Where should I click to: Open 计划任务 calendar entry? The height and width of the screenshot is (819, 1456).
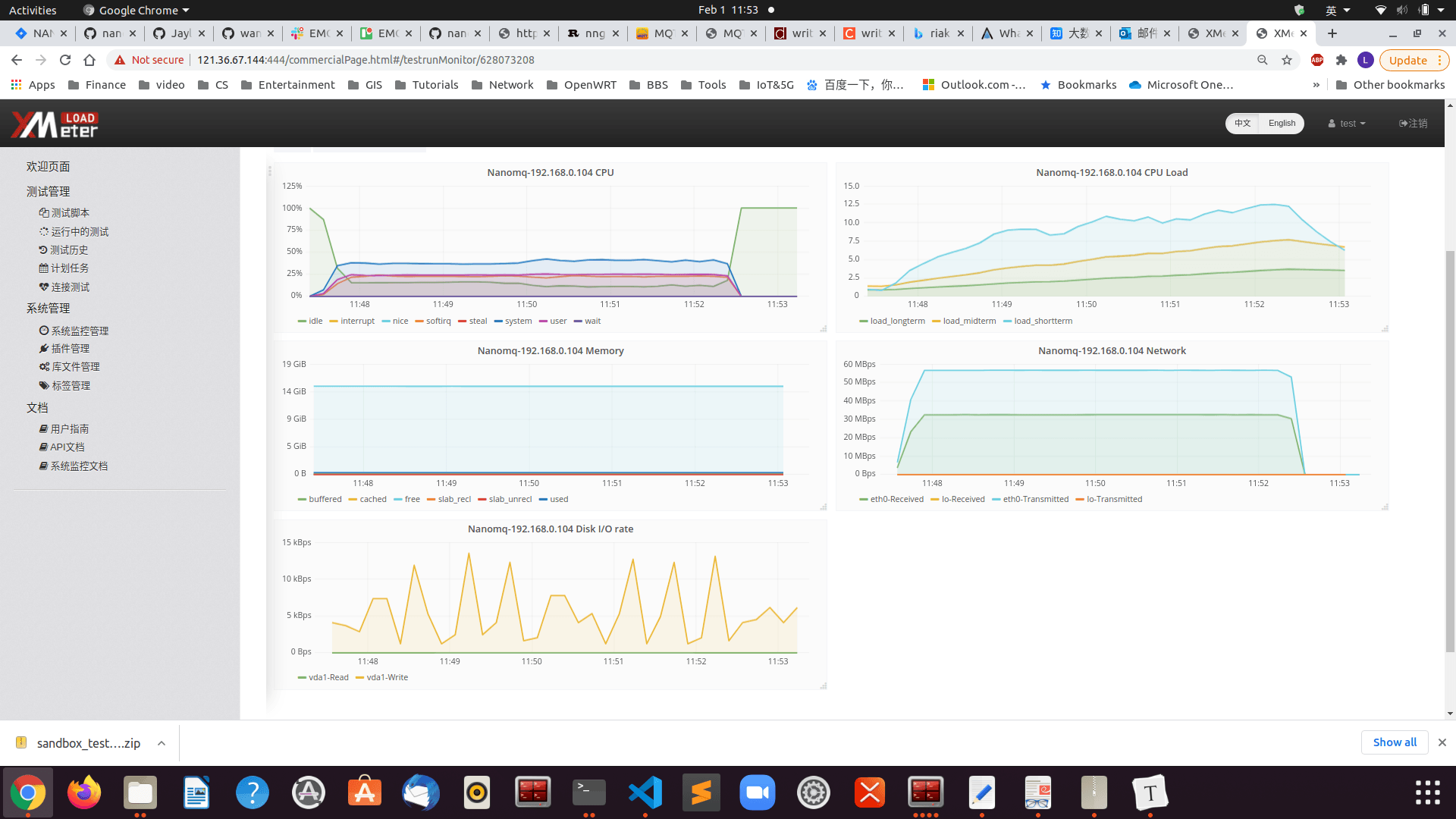(x=69, y=268)
